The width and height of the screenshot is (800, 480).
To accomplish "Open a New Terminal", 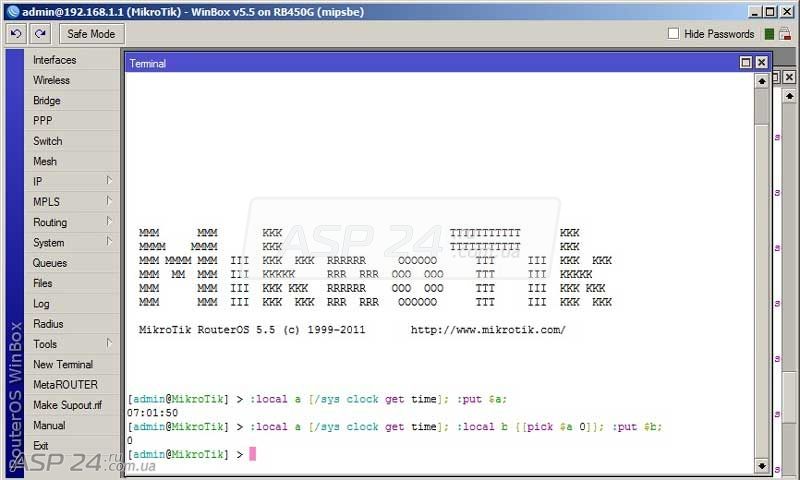I will click(x=62, y=365).
